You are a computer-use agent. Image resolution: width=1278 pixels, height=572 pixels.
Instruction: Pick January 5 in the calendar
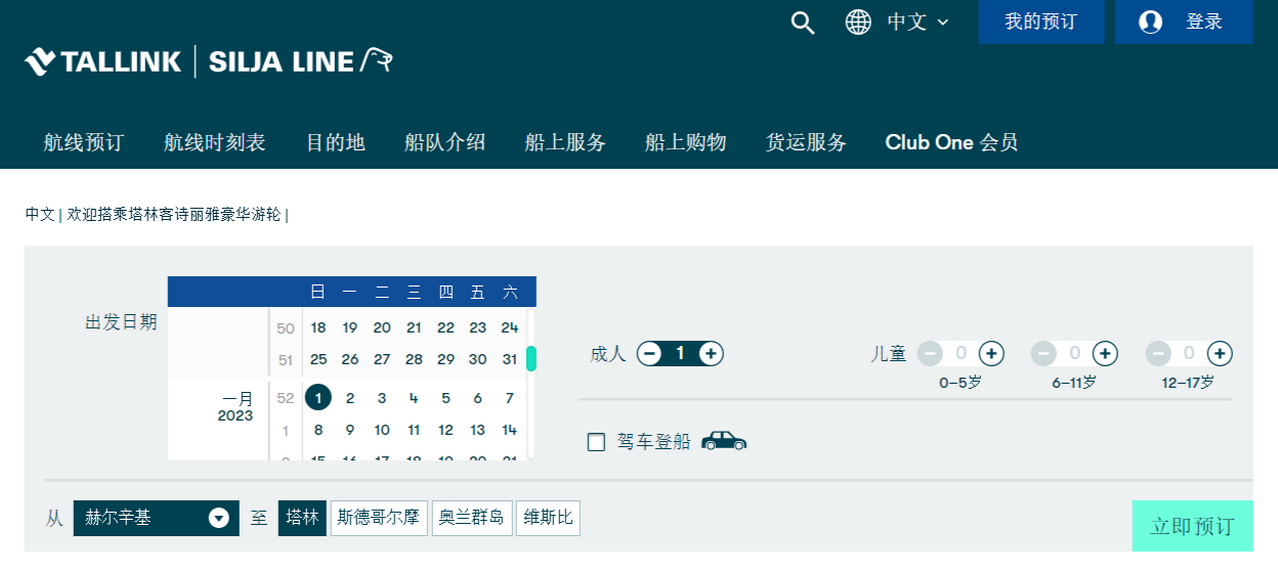click(446, 398)
